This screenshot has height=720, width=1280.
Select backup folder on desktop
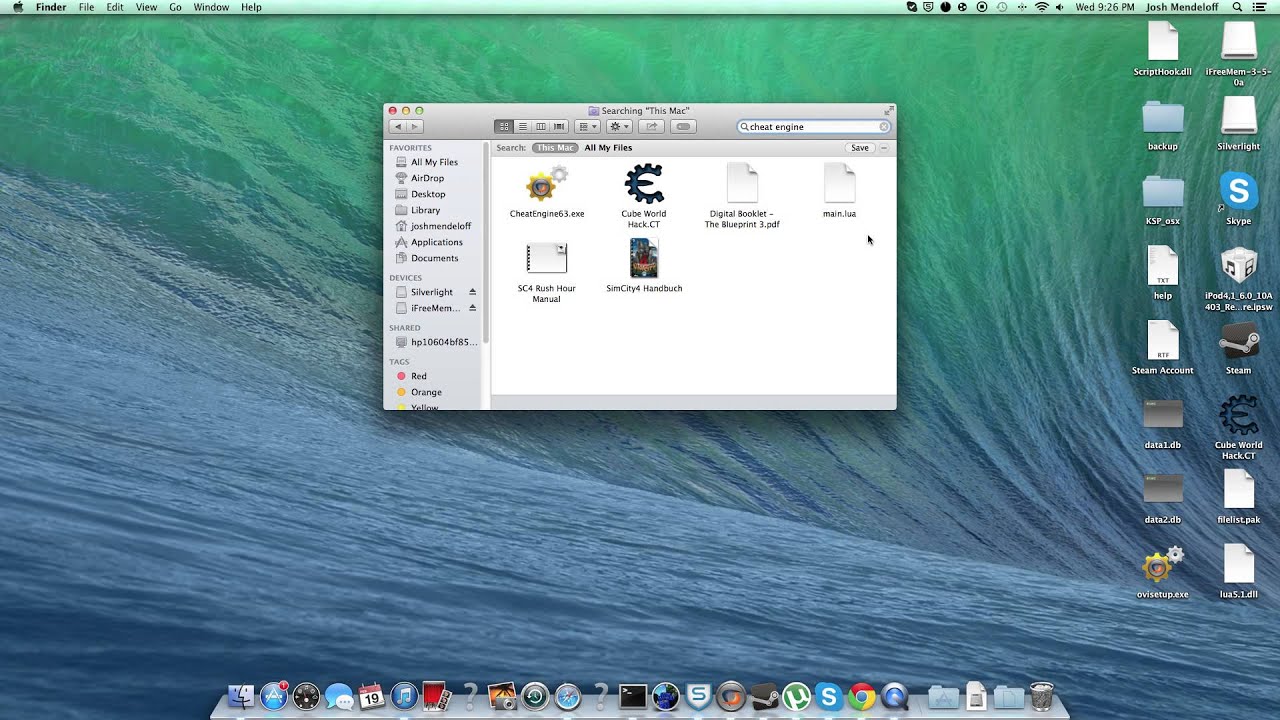1162,125
